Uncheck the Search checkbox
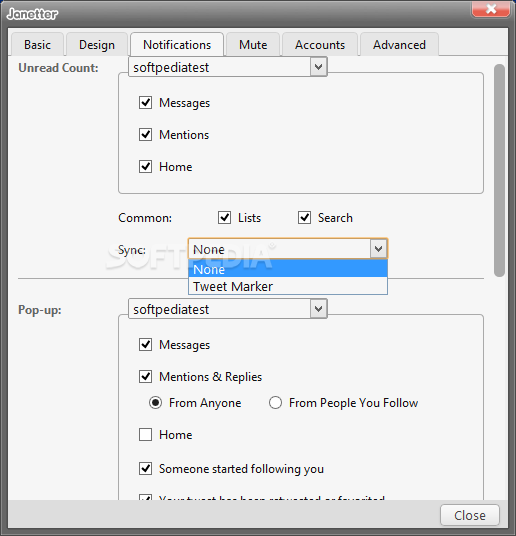 pos(304,217)
